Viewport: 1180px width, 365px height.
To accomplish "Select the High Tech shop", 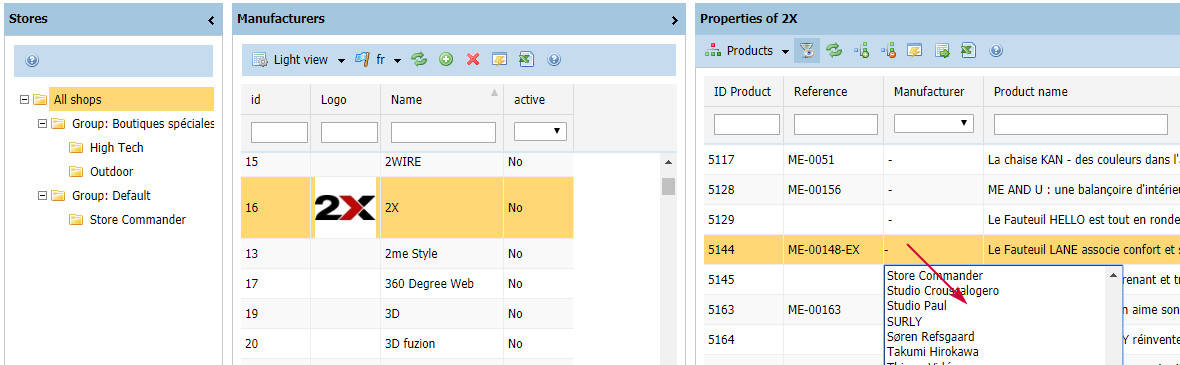I will 117,148.
